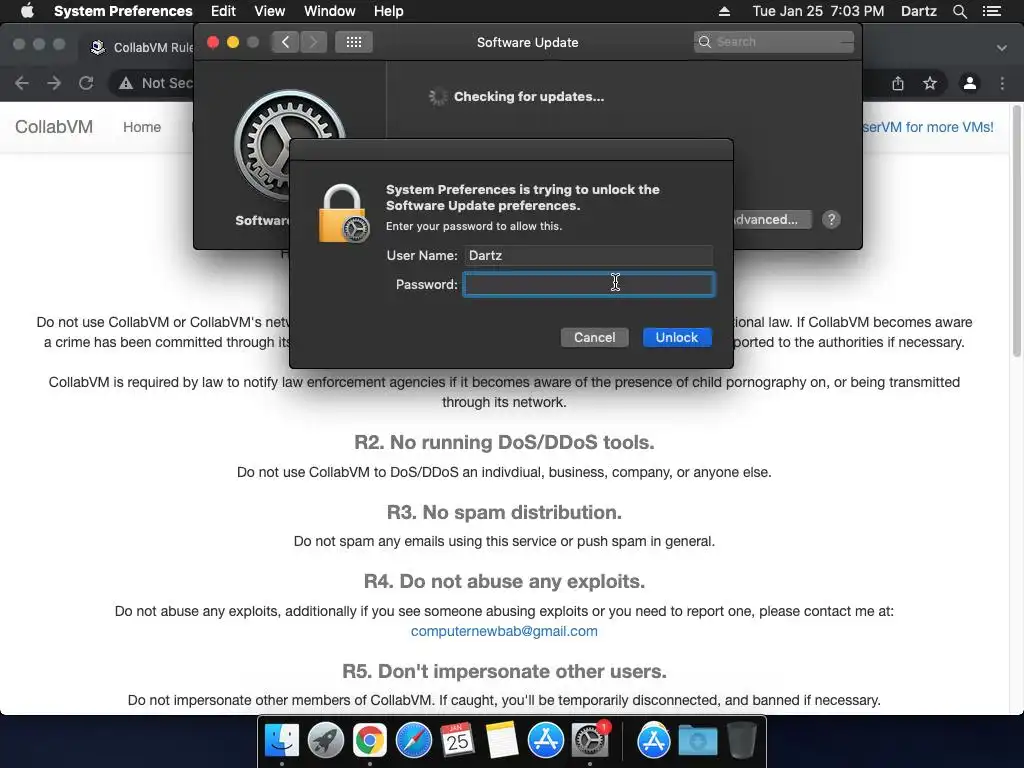Cancel the unlock dialog

click(594, 338)
